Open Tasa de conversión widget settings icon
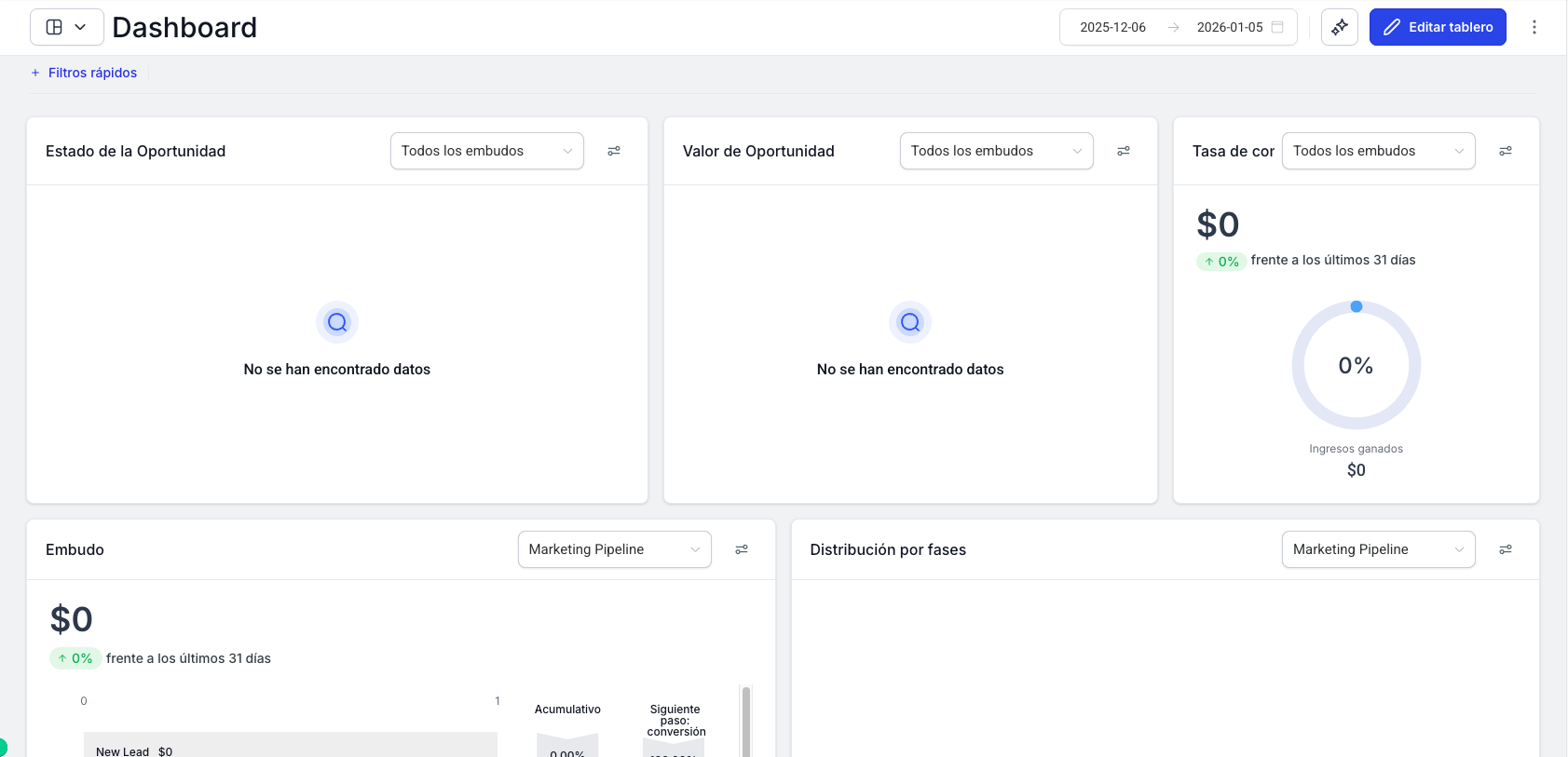 (1505, 151)
